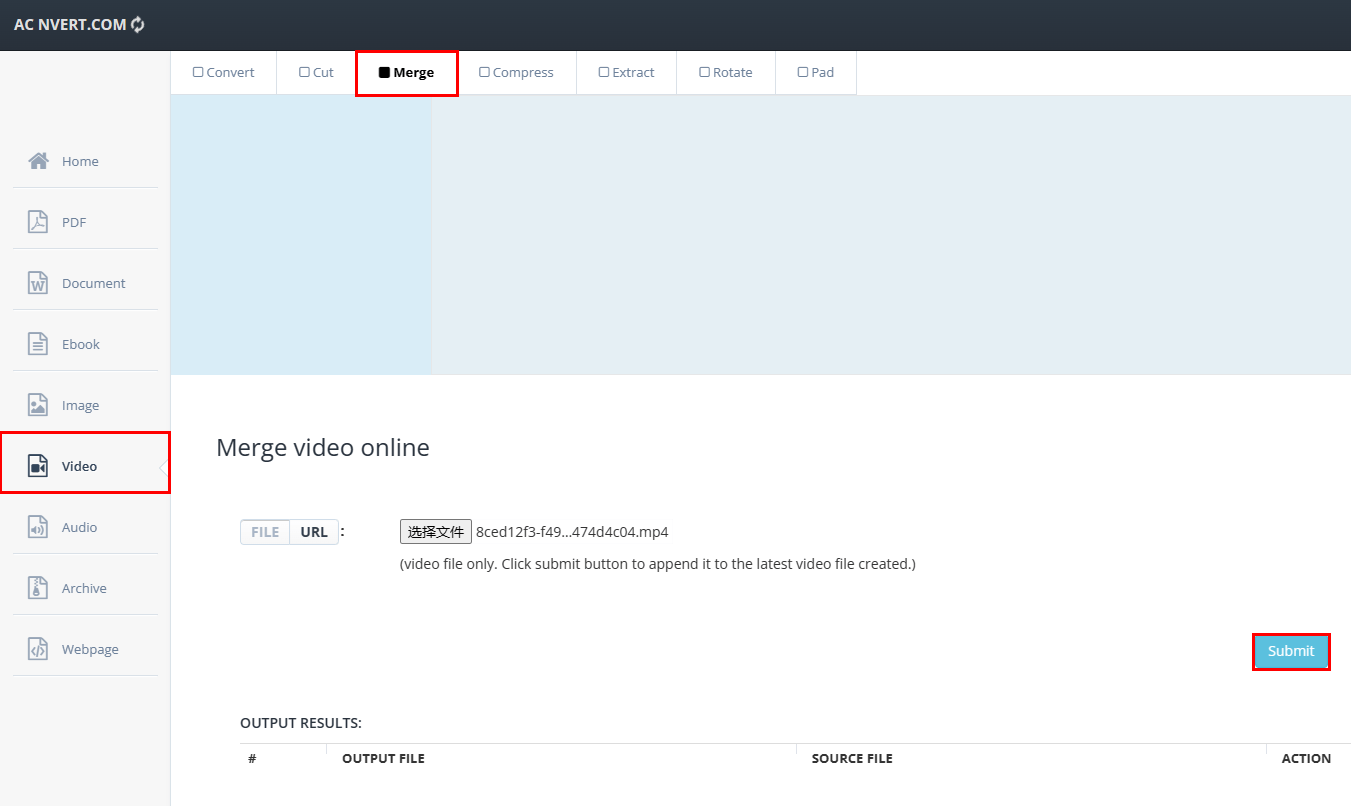Select the Rotate tab
Image resolution: width=1351 pixels, height=806 pixels.
coord(725,73)
